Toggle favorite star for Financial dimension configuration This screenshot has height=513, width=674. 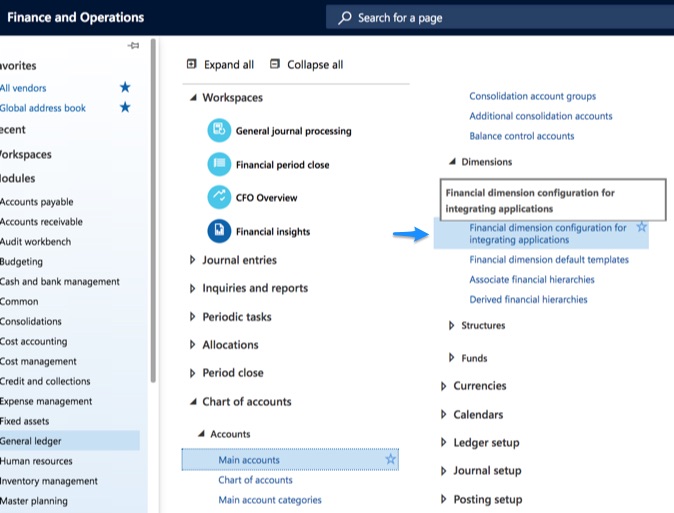[x=641, y=227]
